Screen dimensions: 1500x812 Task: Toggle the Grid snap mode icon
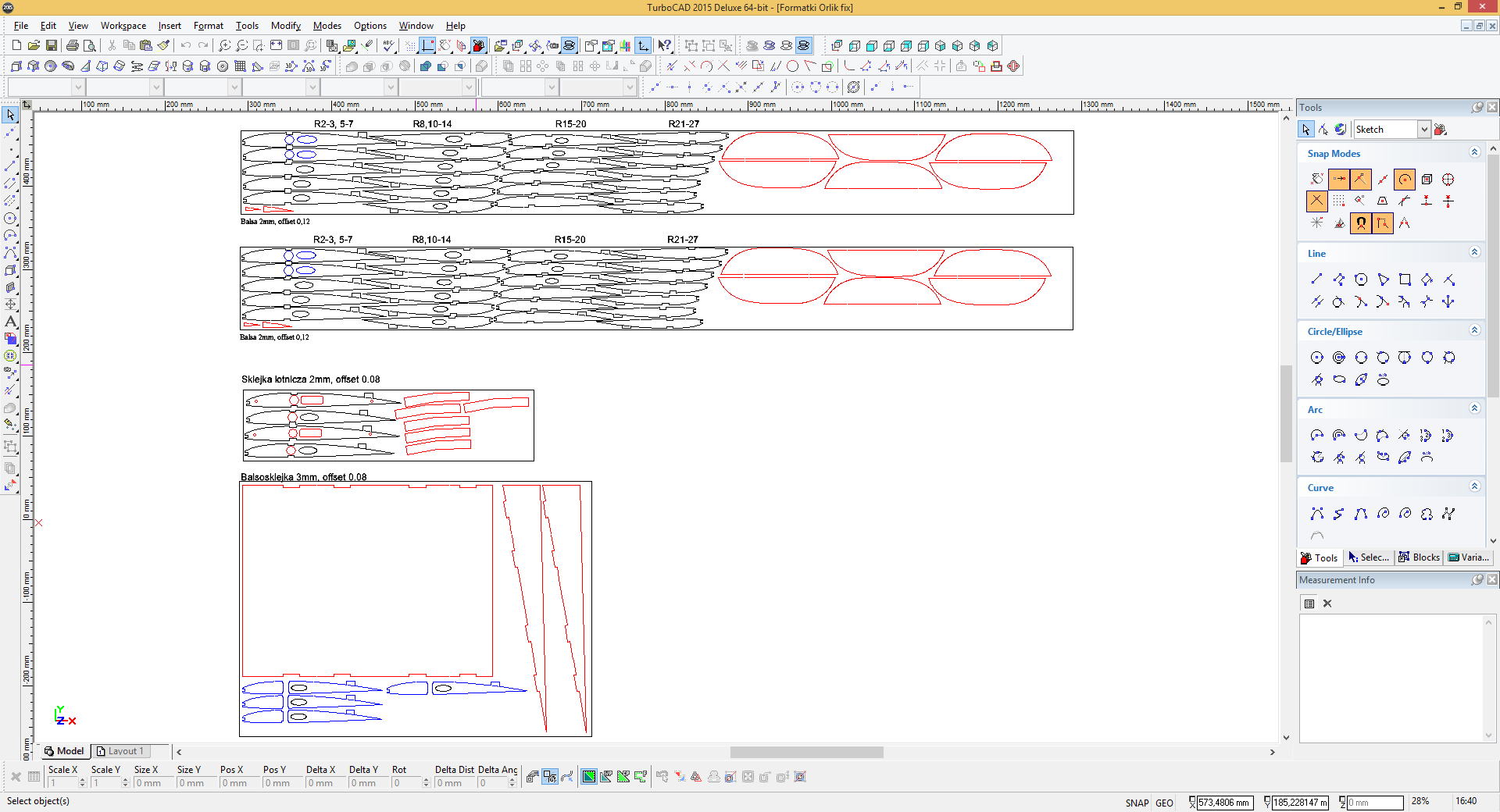click(x=1339, y=201)
